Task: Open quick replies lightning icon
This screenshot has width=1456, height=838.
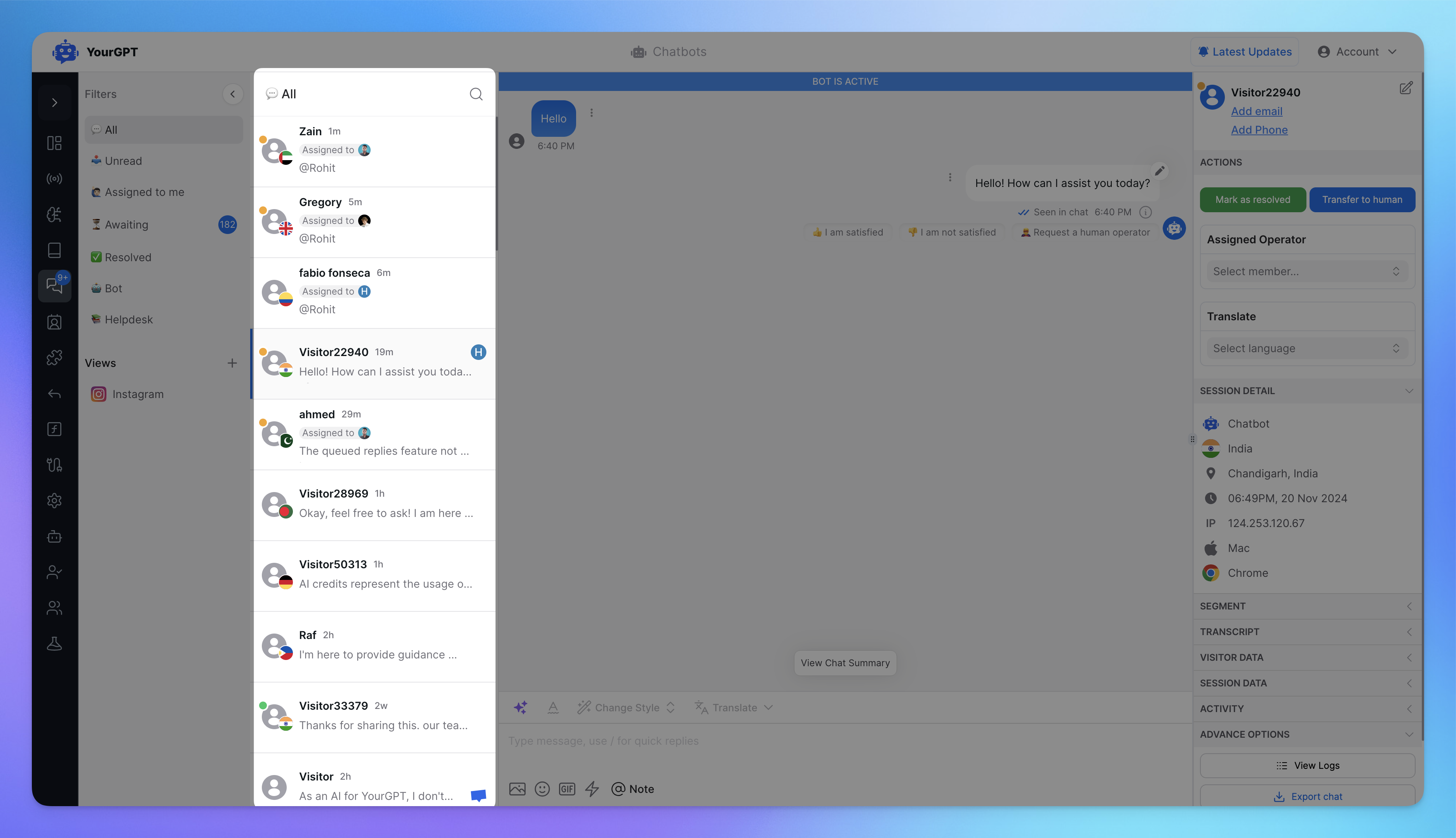Action: click(592, 789)
